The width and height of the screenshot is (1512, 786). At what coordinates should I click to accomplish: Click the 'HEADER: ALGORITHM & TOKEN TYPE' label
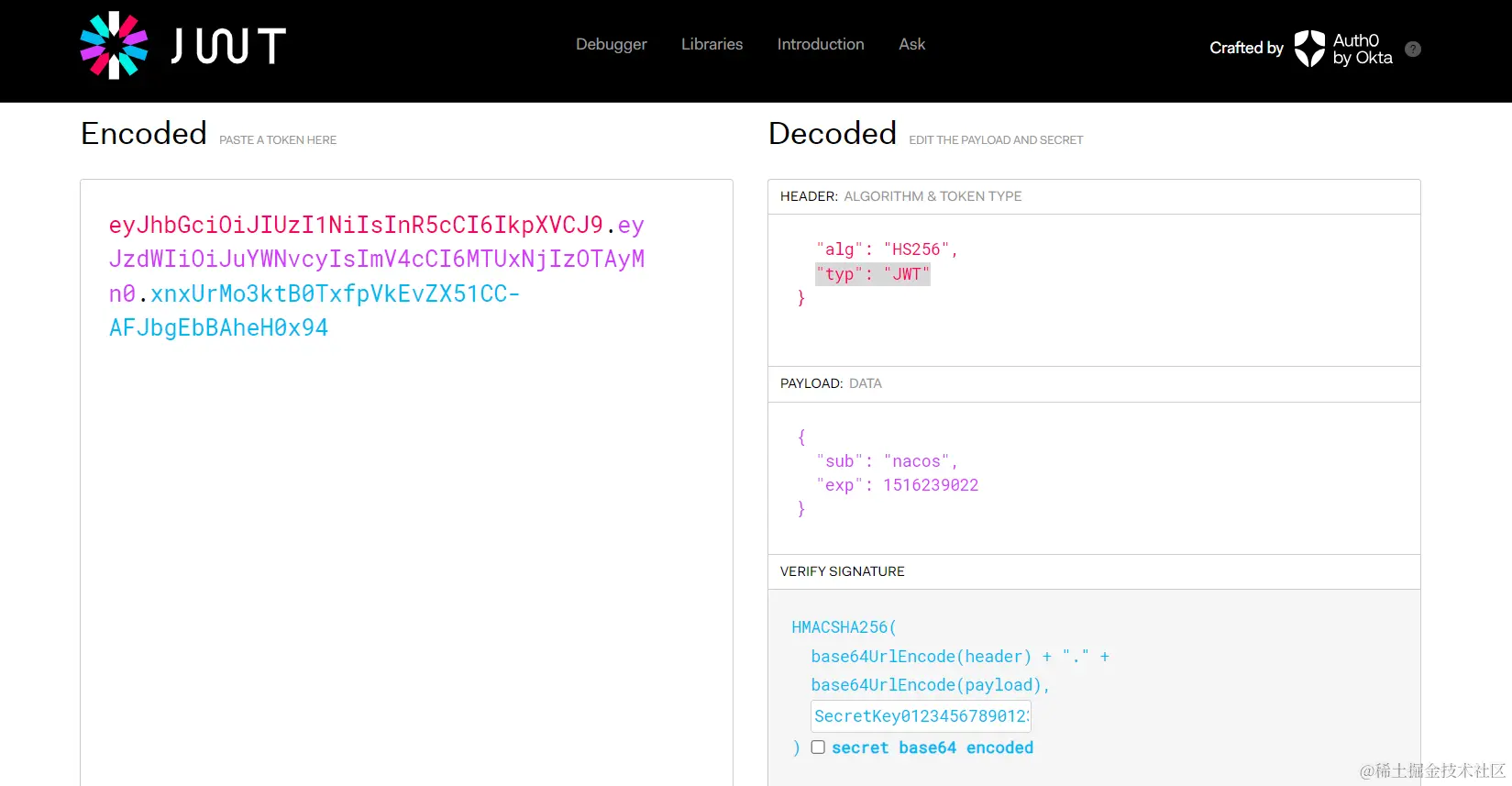pyautogui.click(x=900, y=196)
